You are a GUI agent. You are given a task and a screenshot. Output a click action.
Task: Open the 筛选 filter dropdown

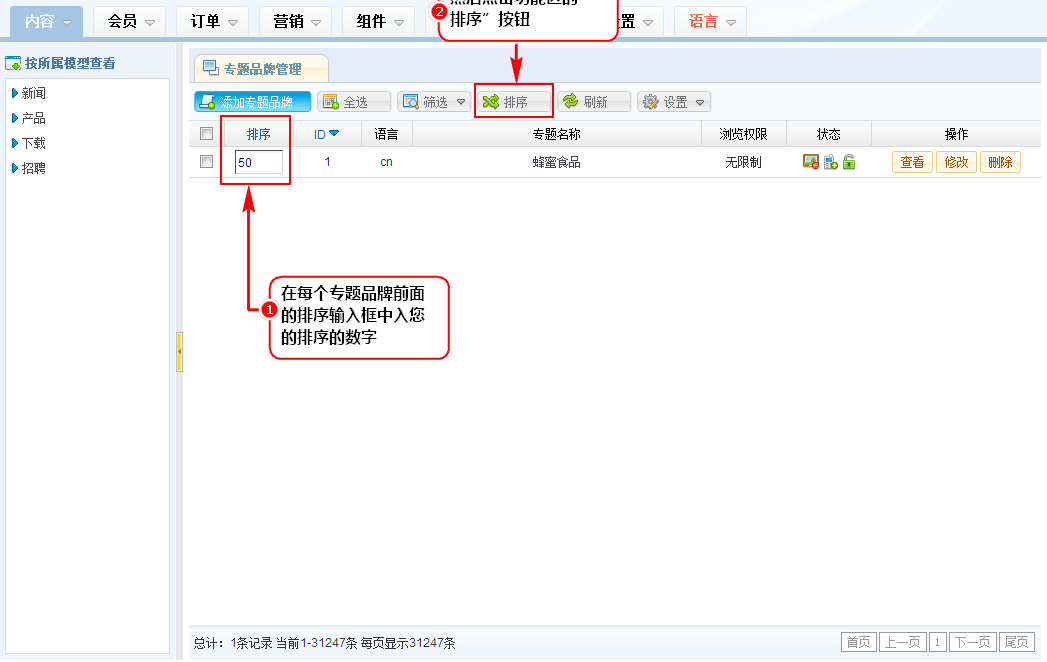(x=434, y=102)
